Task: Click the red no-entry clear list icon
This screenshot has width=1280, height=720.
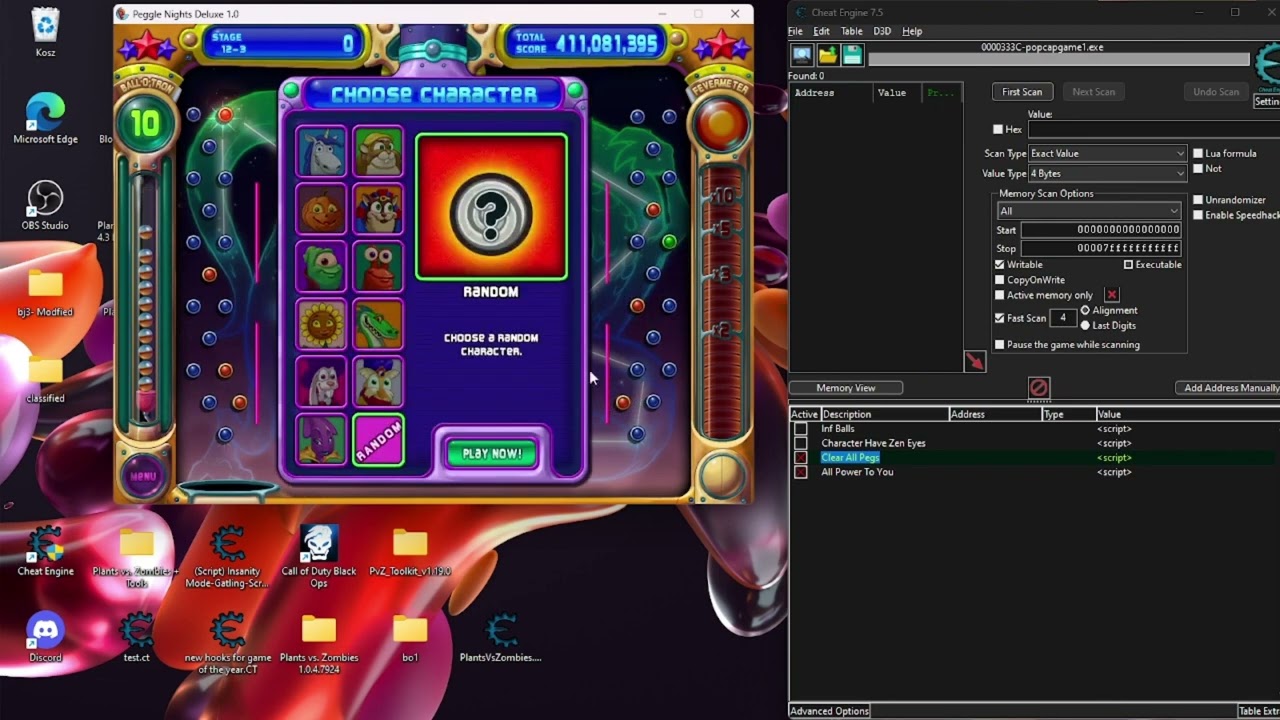Action: coord(1038,387)
